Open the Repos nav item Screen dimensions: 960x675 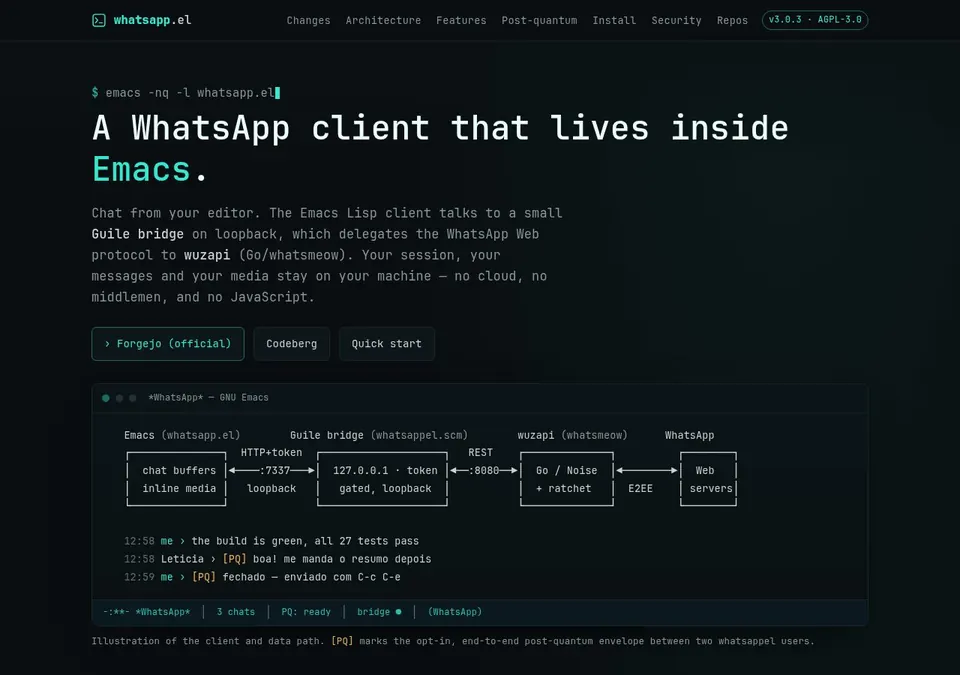pyautogui.click(x=732, y=20)
